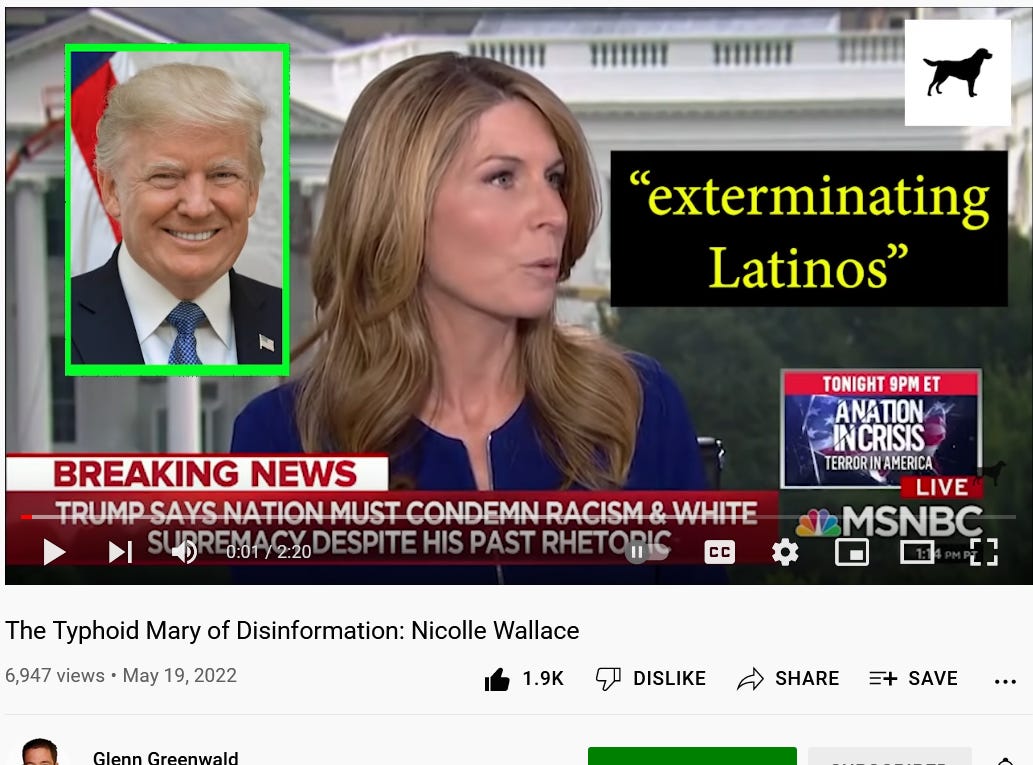Open Glenn Greenwald's channel avatar
Screen dimensions: 1033x765
tap(40, 752)
